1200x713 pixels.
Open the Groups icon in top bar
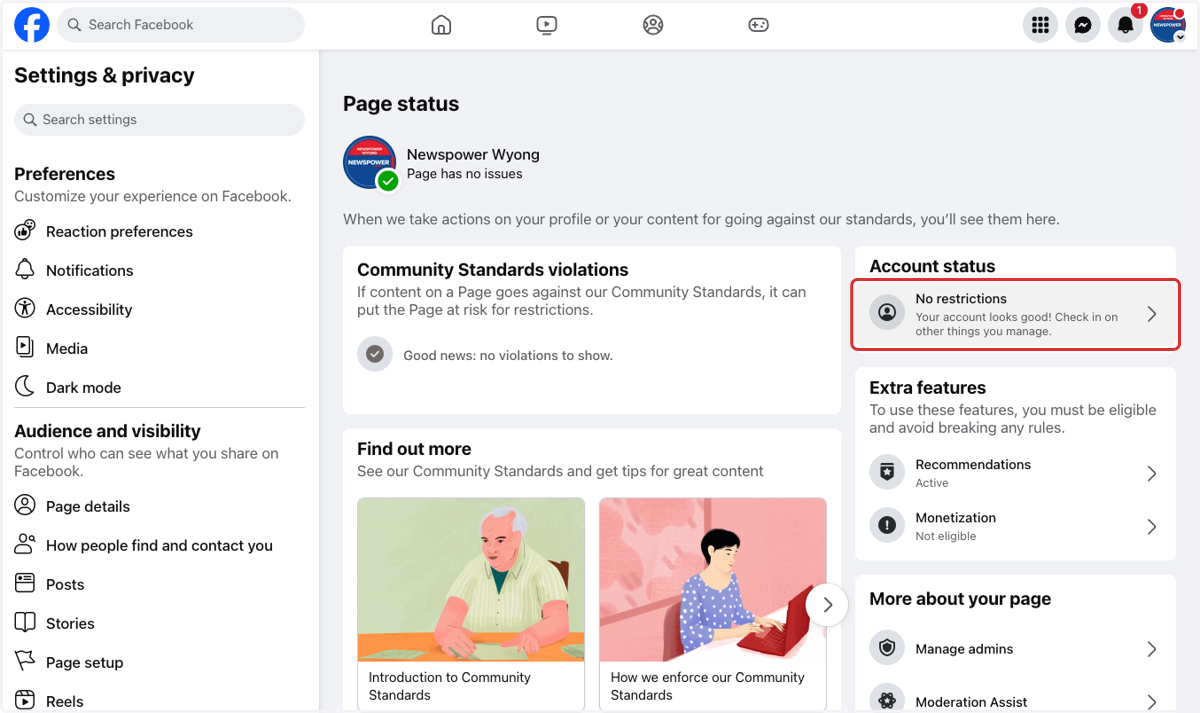pyautogui.click(x=653, y=25)
